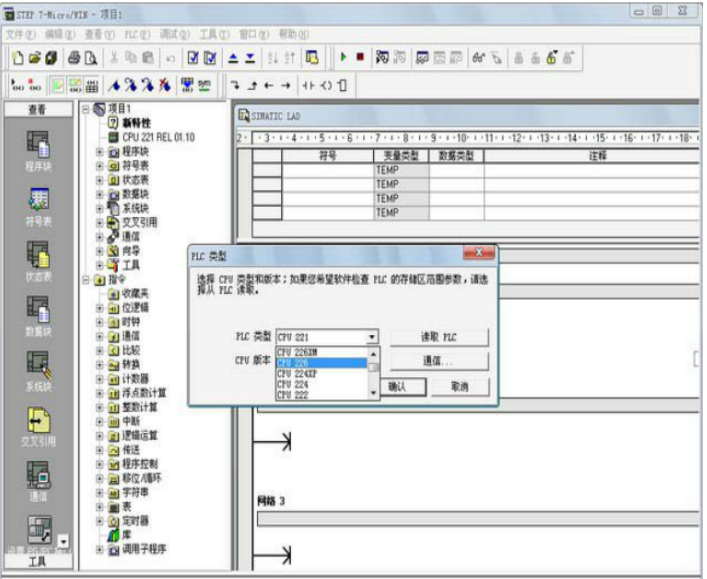Viewport: 707px width, 579px height.
Task: Expand the 状态表 tree node
Action: tap(100, 180)
